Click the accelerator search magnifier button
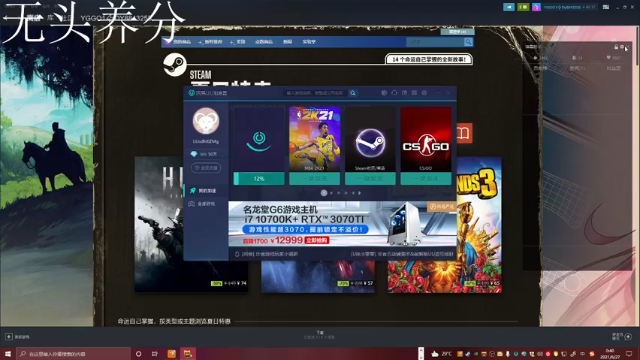 tap(353, 93)
